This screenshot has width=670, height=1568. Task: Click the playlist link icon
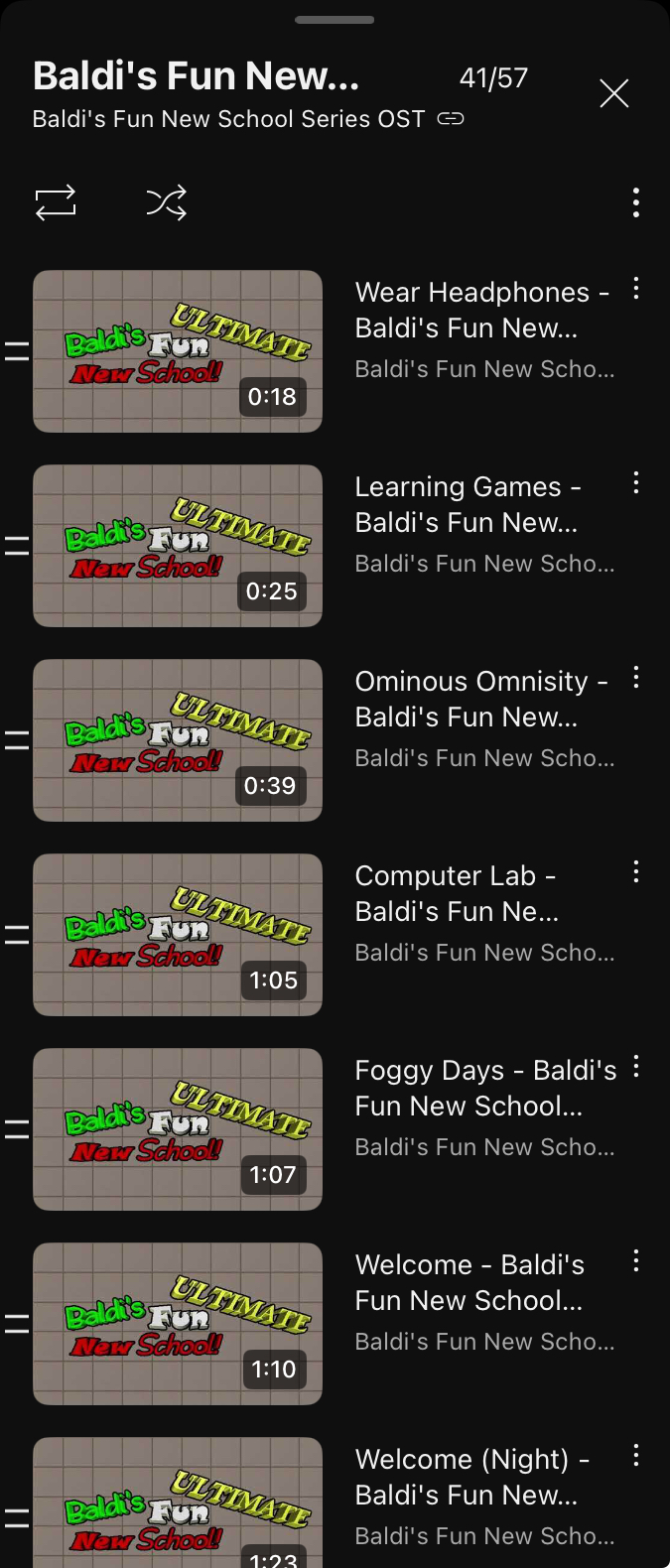pyautogui.click(x=451, y=119)
